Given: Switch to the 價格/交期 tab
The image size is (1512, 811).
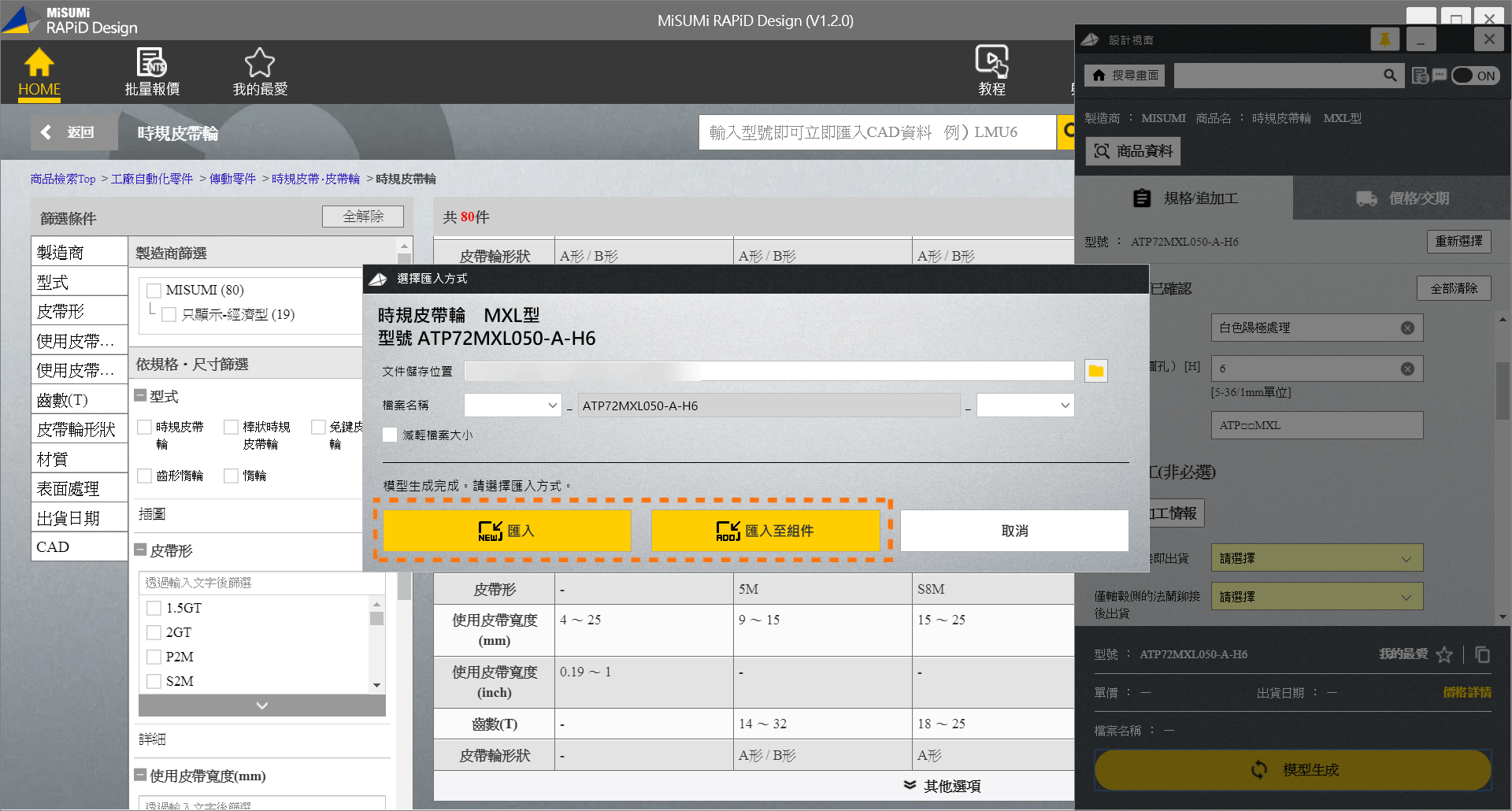Looking at the screenshot, I should coord(1403,198).
